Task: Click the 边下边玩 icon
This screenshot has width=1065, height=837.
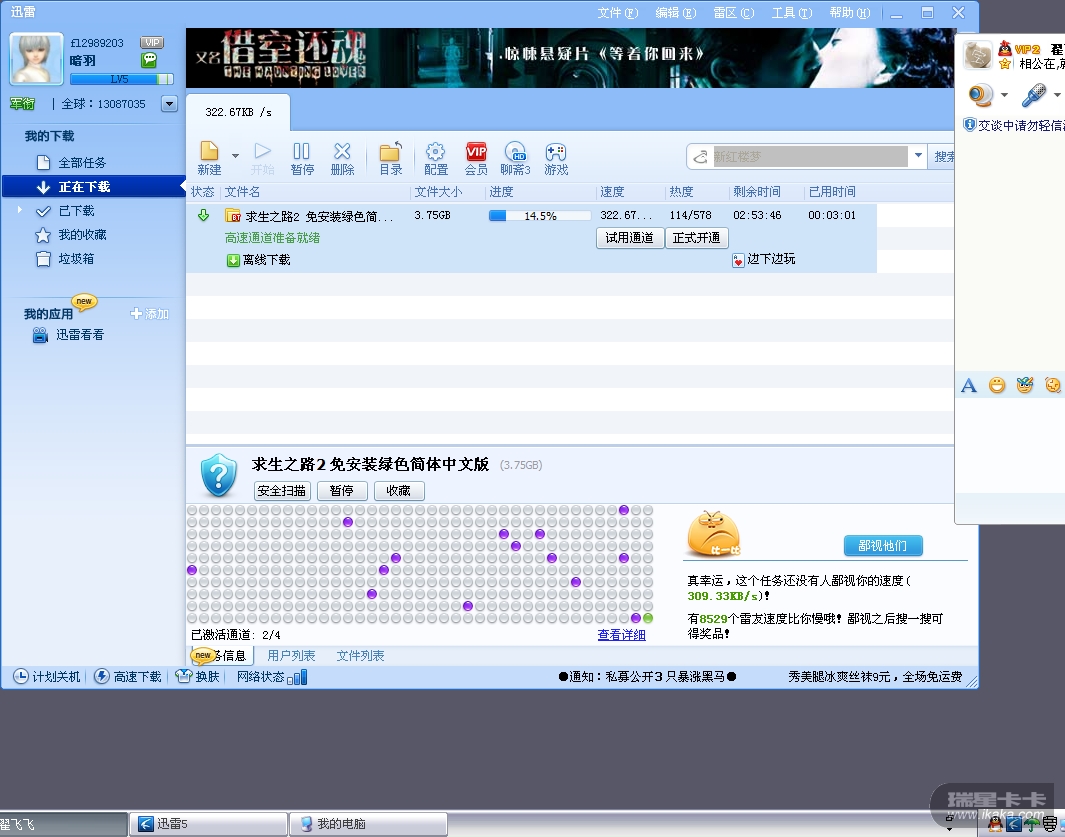Action: (738, 260)
